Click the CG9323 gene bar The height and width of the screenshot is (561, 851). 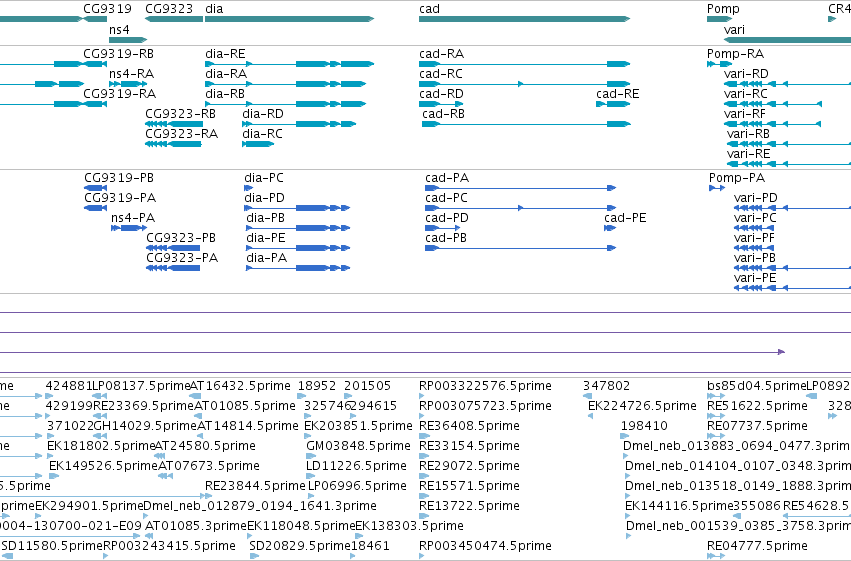point(174,19)
